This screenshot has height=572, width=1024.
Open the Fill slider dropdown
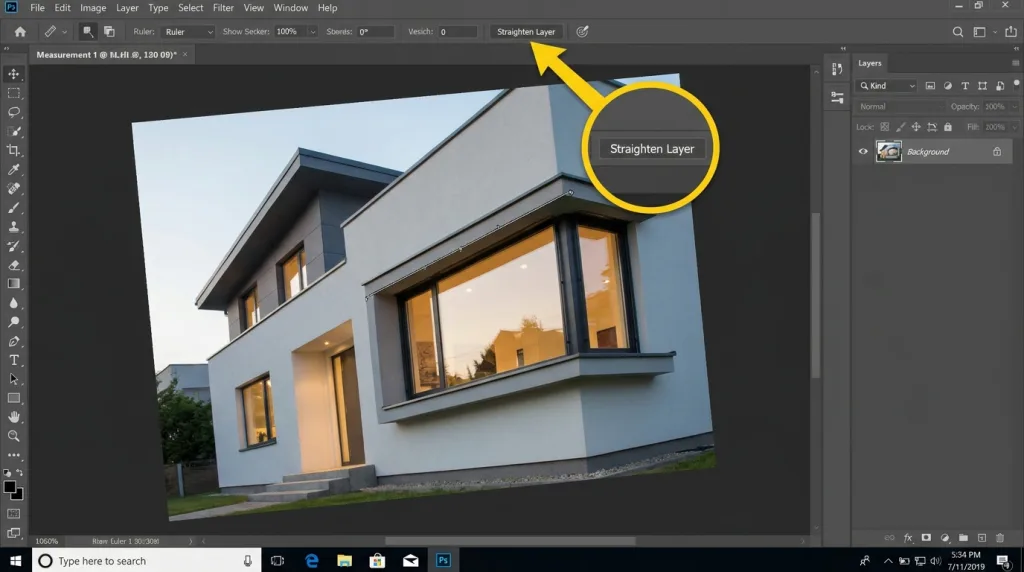coord(1015,127)
